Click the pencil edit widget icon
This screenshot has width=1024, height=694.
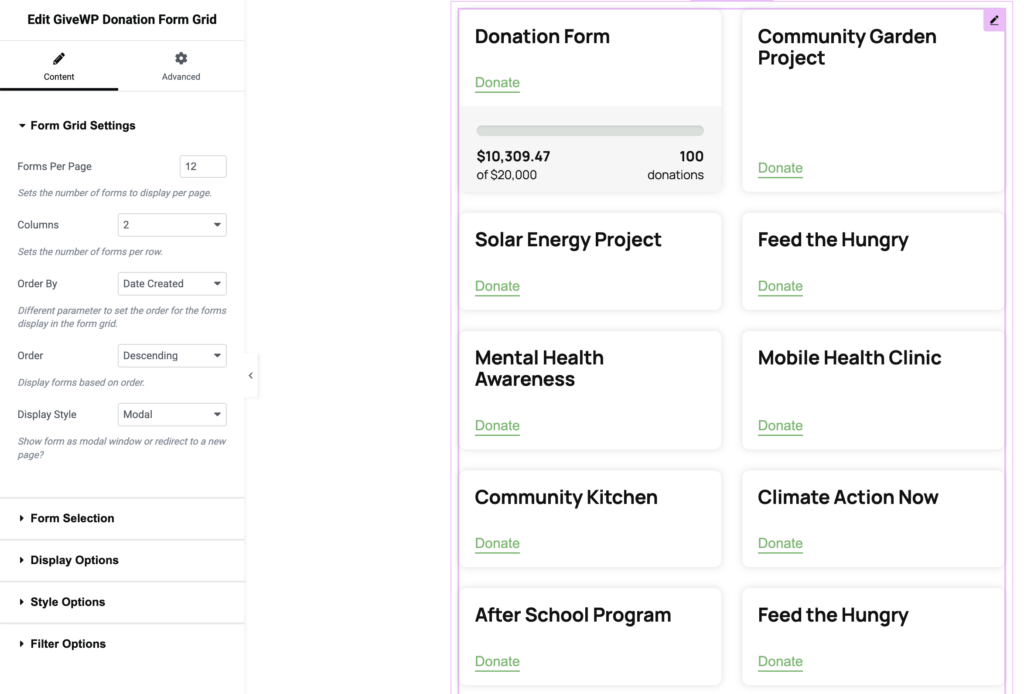tap(993, 20)
